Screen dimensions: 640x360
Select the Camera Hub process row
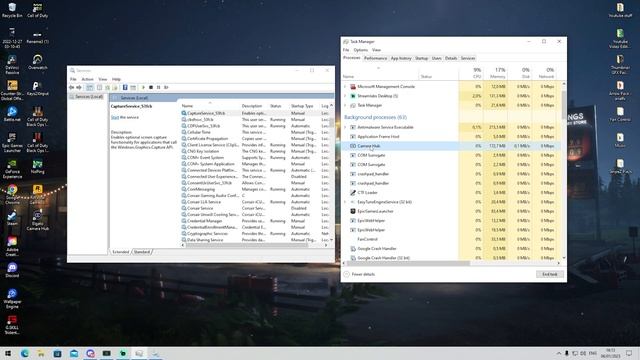(451, 146)
